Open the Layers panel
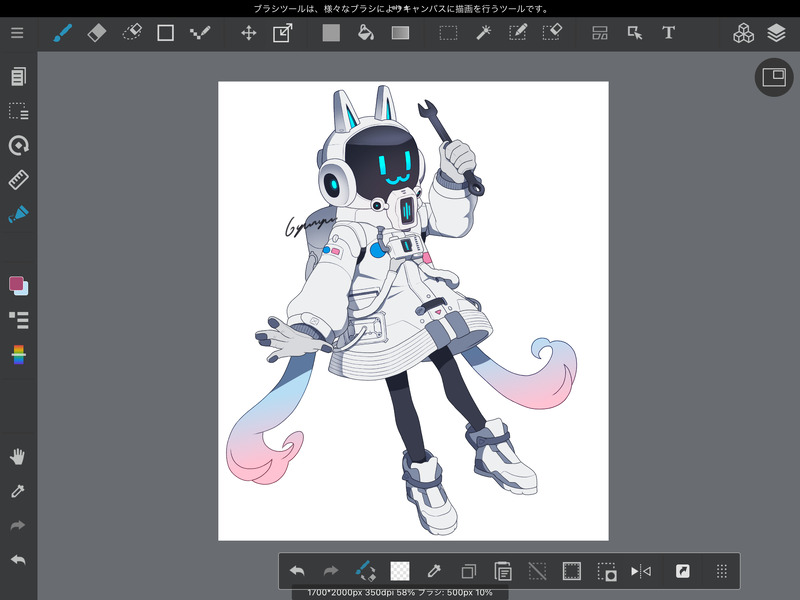Viewport: 800px width, 600px height. pyautogui.click(x=776, y=33)
